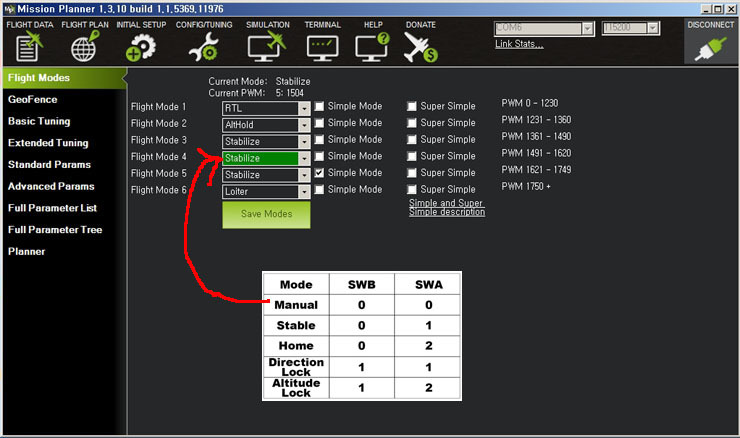This screenshot has height=438, width=740.
Task: Click the Donate airplane icon
Action: pyautogui.click(x=420, y=48)
